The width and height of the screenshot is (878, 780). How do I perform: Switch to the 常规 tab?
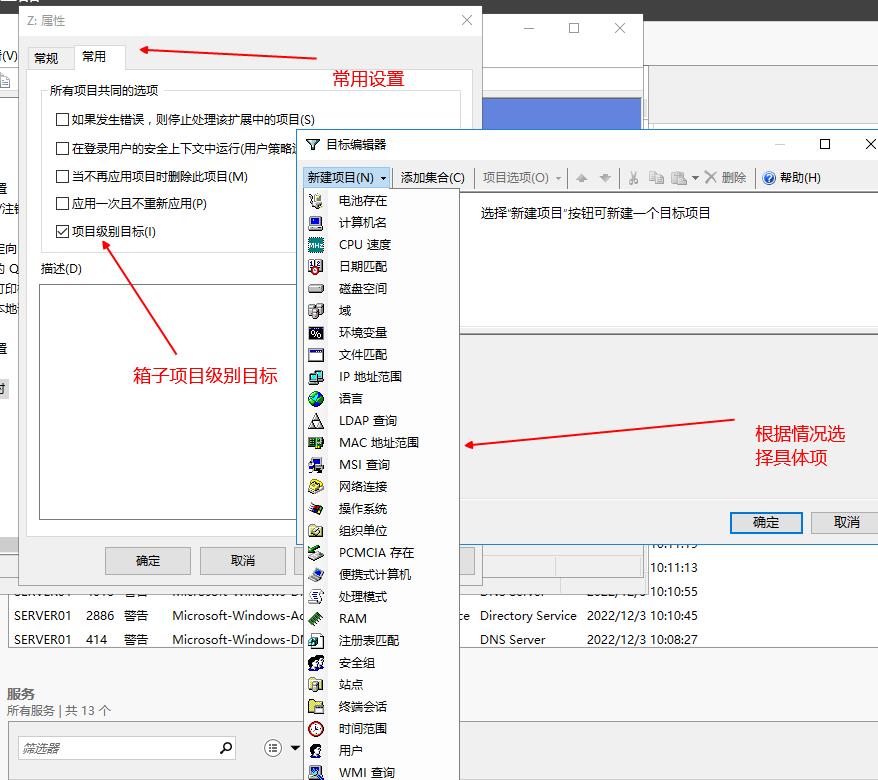click(45, 57)
